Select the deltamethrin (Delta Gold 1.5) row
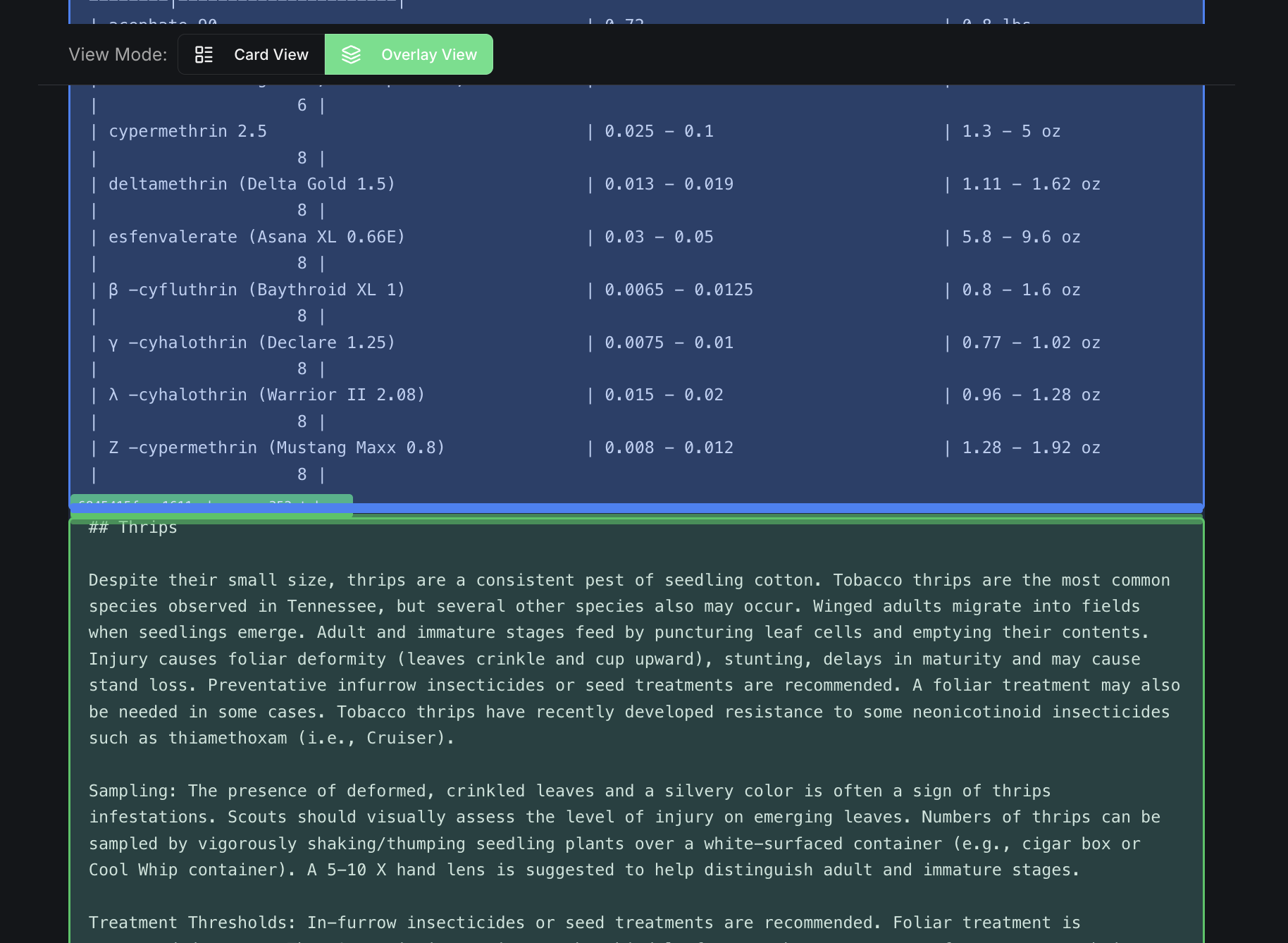 point(251,183)
